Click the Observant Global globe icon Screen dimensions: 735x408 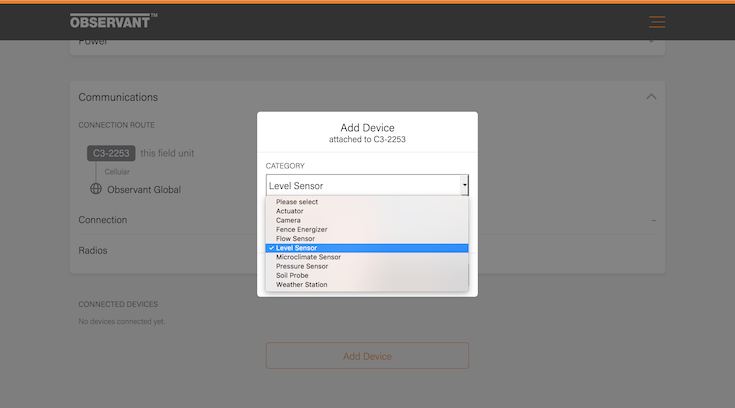coord(96,189)
